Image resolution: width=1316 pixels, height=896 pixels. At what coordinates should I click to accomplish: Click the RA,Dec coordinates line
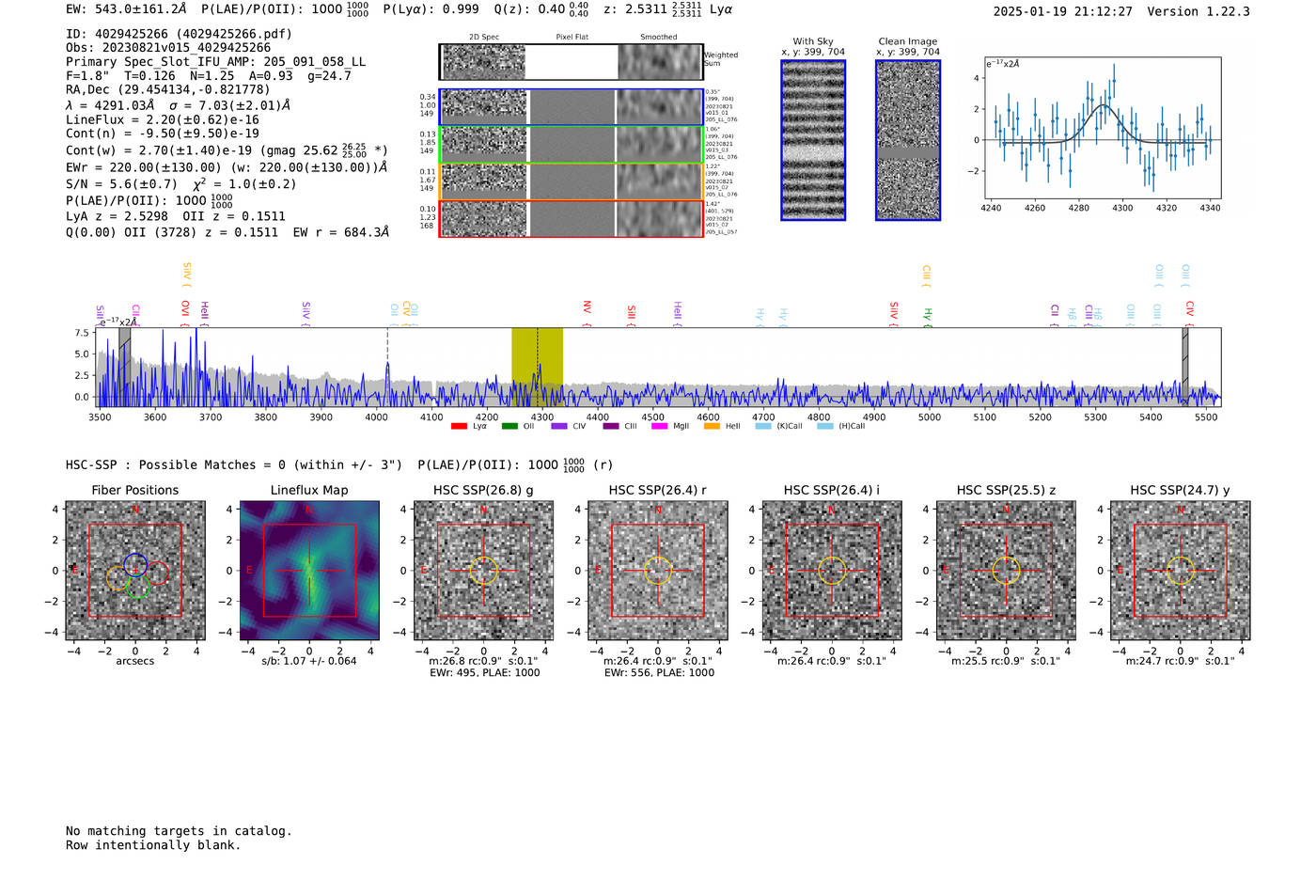[x=167, y=90]
